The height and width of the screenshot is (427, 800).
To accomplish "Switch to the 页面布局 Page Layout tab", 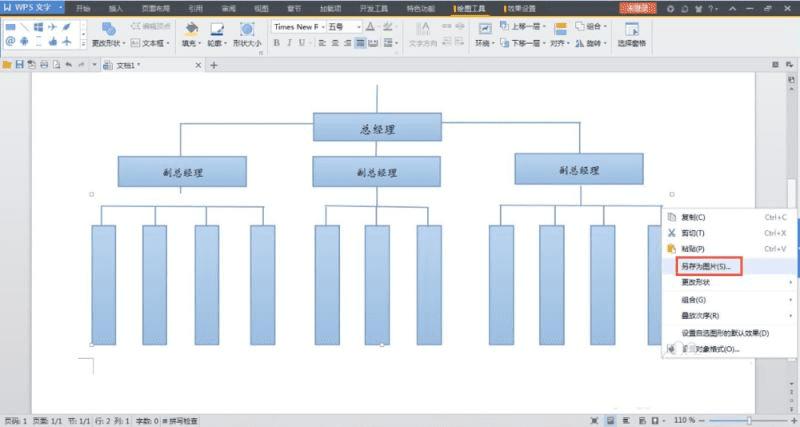I will (x=156, y=8).
